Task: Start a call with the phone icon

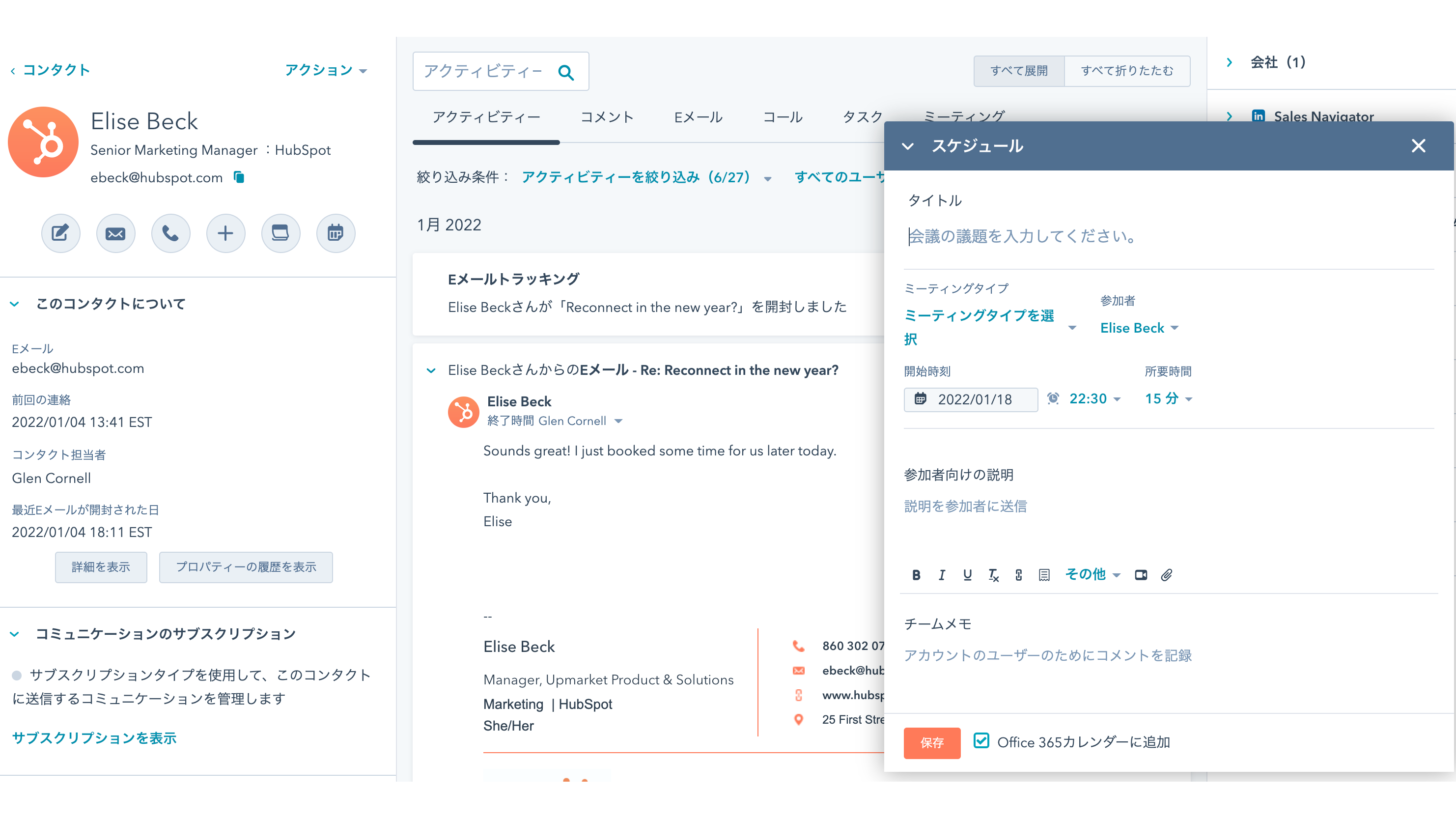Action: coord(170,233)
